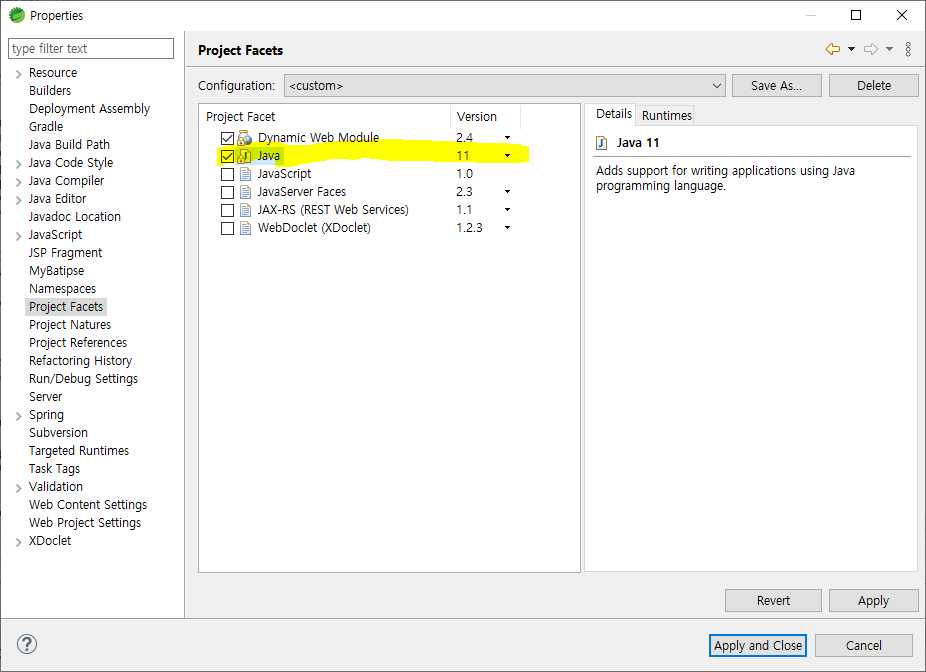The image size is (926, 672).
Task: Click the help question mark icon
Action: 27,644
